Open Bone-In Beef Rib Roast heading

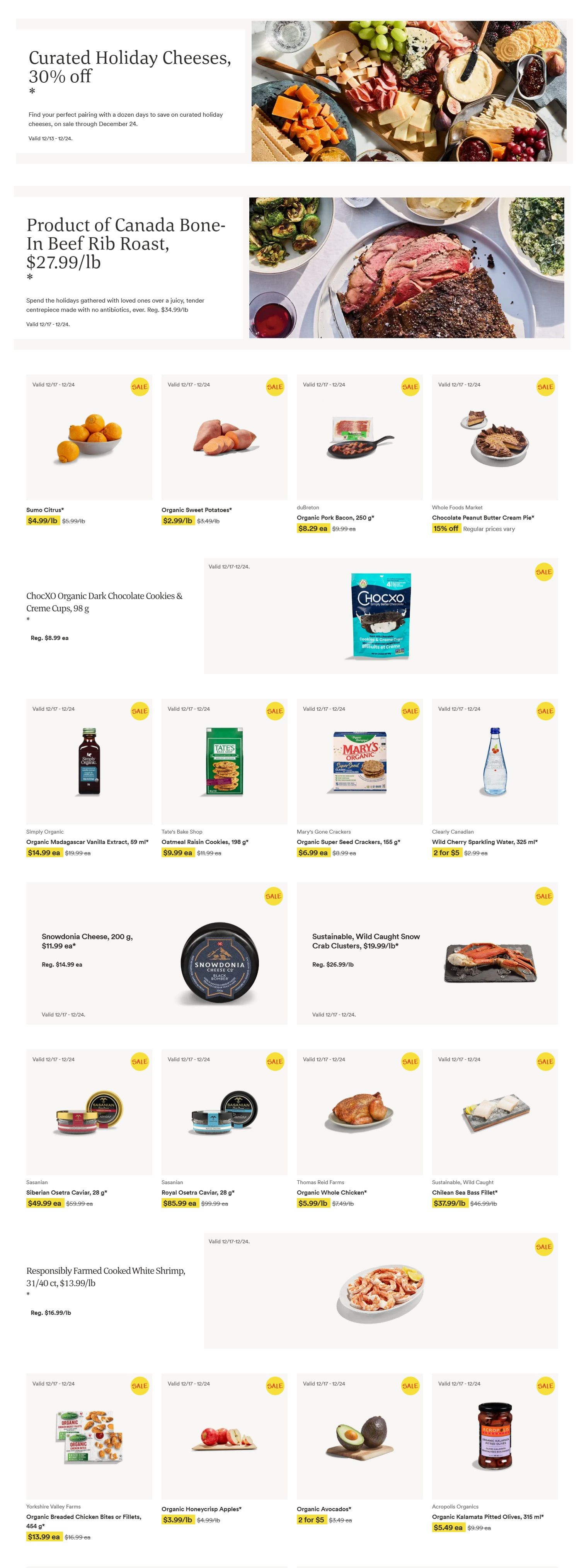coord(126,243)
